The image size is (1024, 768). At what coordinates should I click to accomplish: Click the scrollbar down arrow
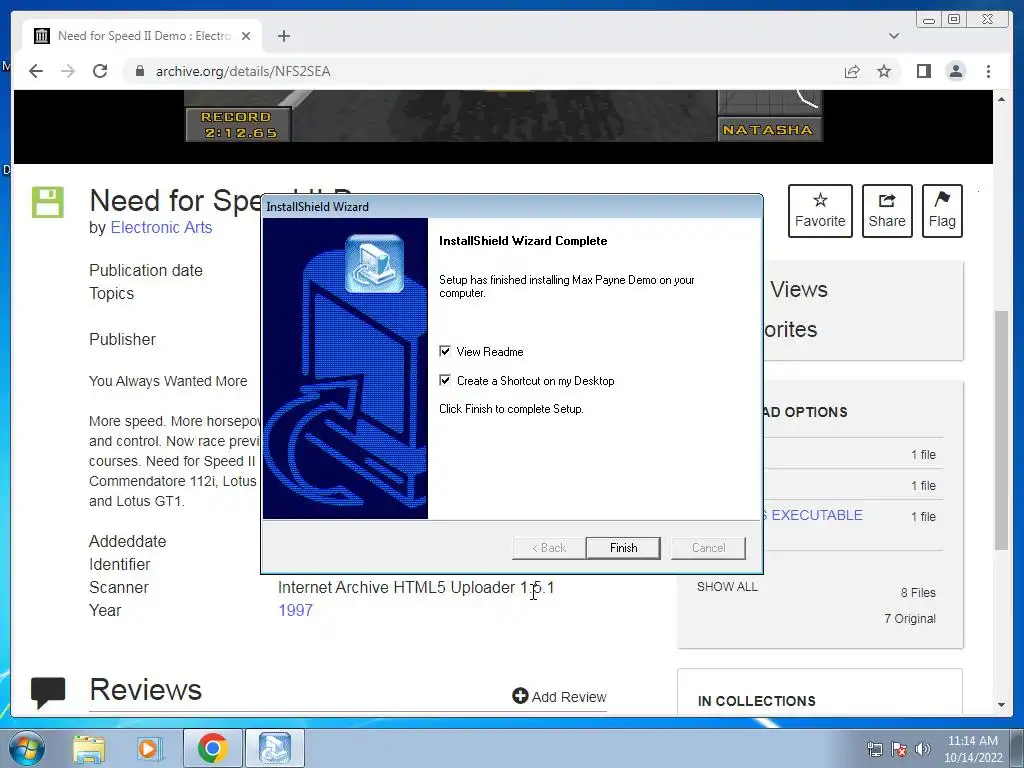click(x=1001, y=705)
